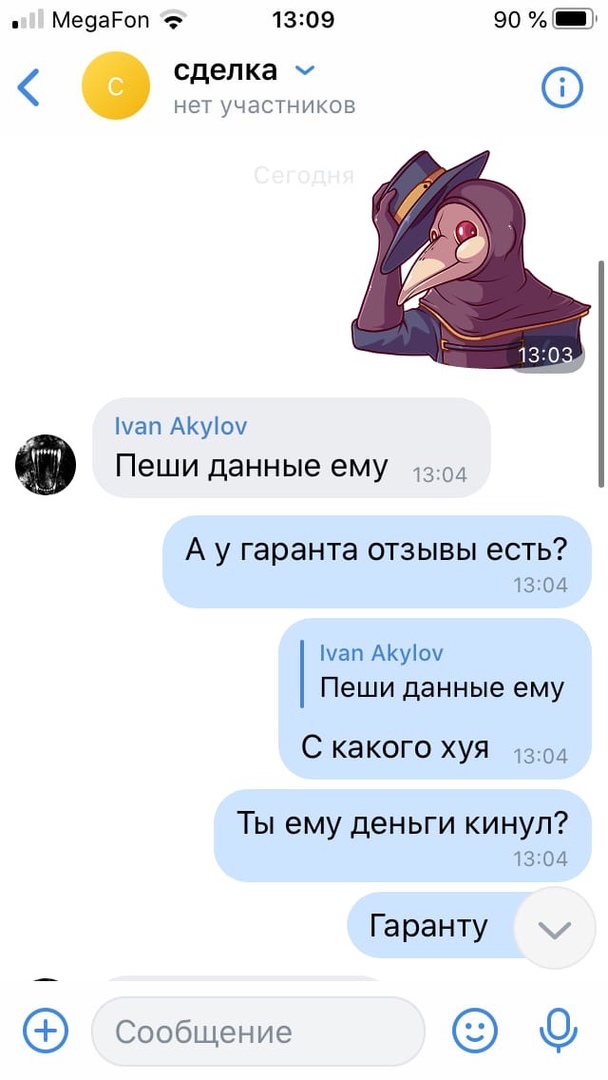Image resolution: width=608 pixels, height=1080 pixels.
Task: Tap the plague doctor sticker
Action: tap(472, 260)
